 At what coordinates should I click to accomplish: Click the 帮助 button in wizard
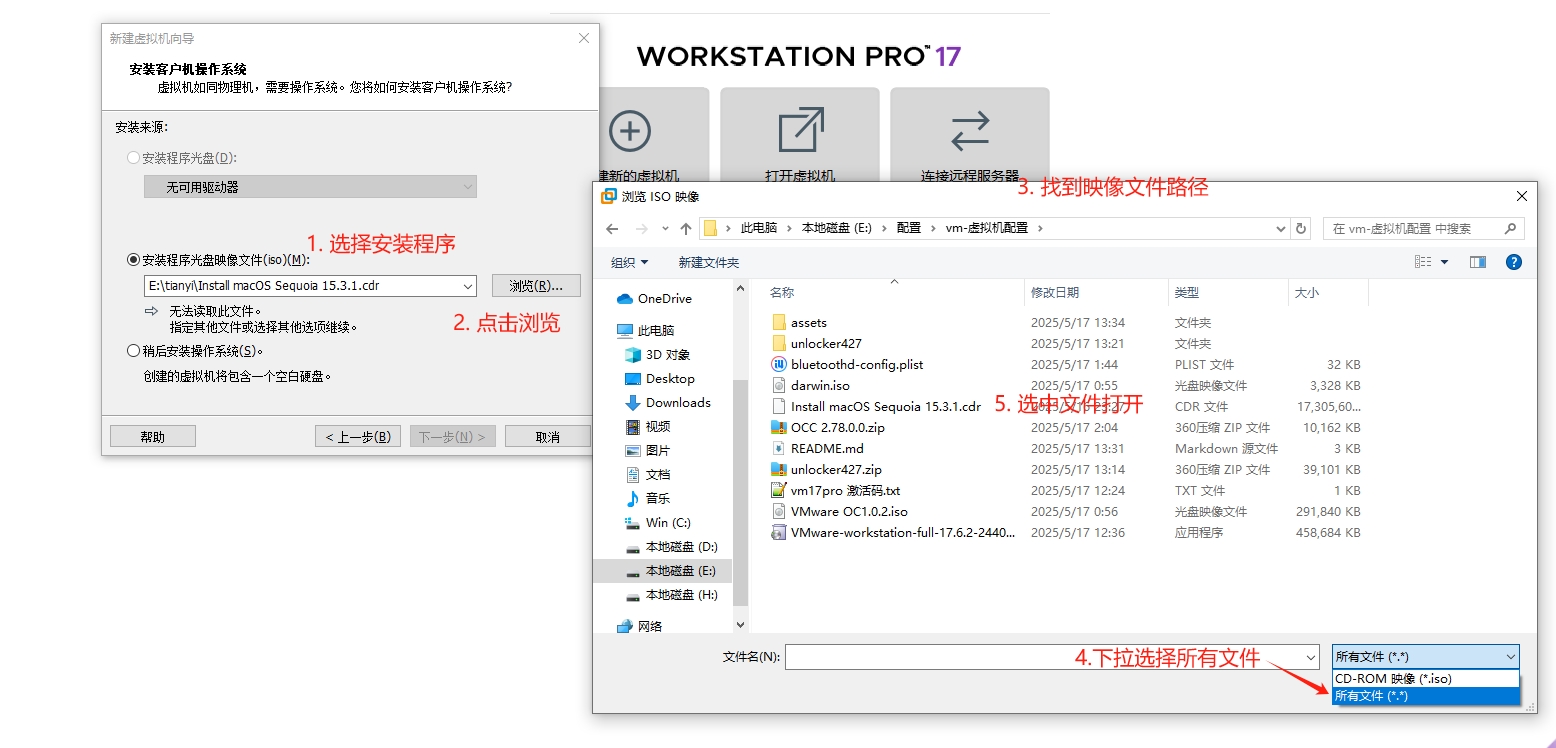(x=153, y=437)
